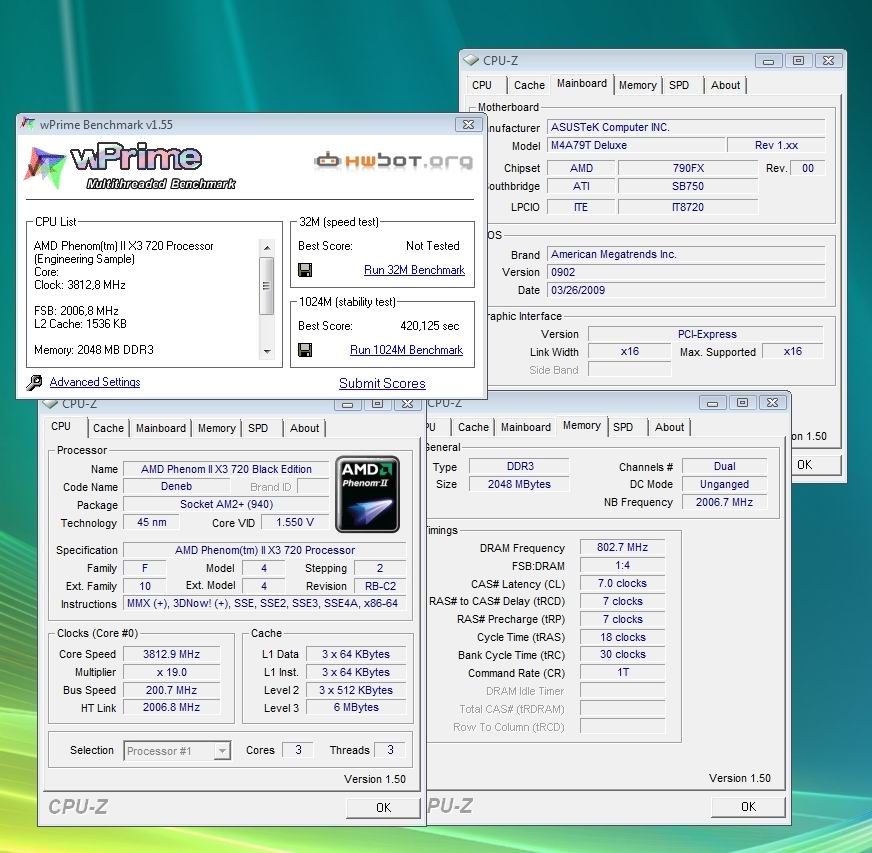Open About tab in Memory window
This screenshot has width=872, height=853.
tap(670, 427)
